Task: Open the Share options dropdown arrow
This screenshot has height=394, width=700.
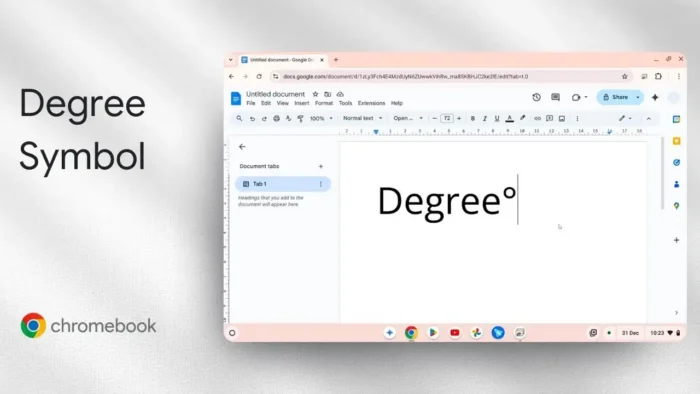Action: (x=638, y=97)
